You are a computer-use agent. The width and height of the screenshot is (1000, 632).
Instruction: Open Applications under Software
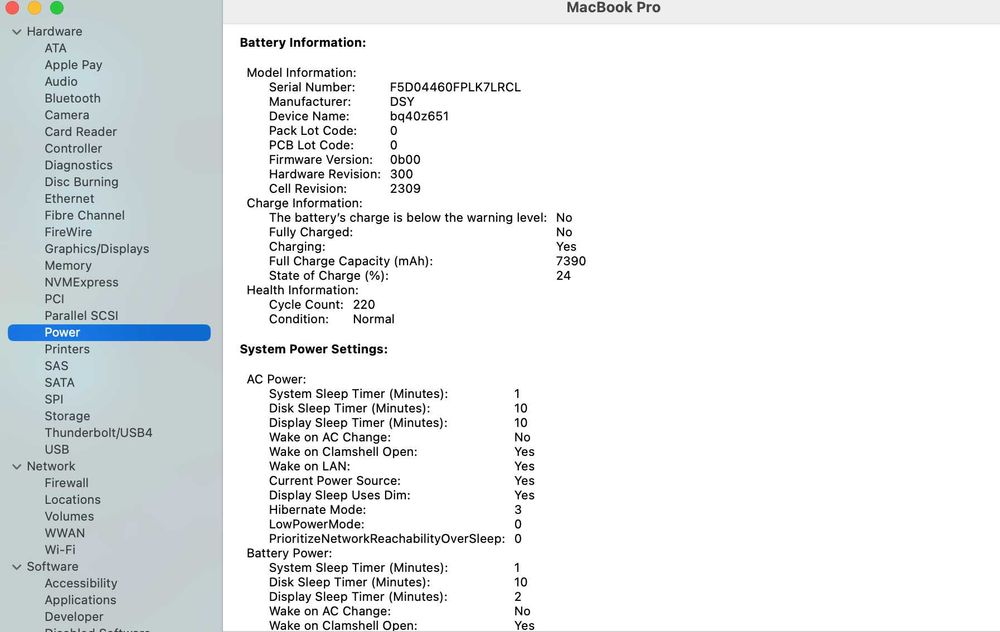(x=80, y=599)
